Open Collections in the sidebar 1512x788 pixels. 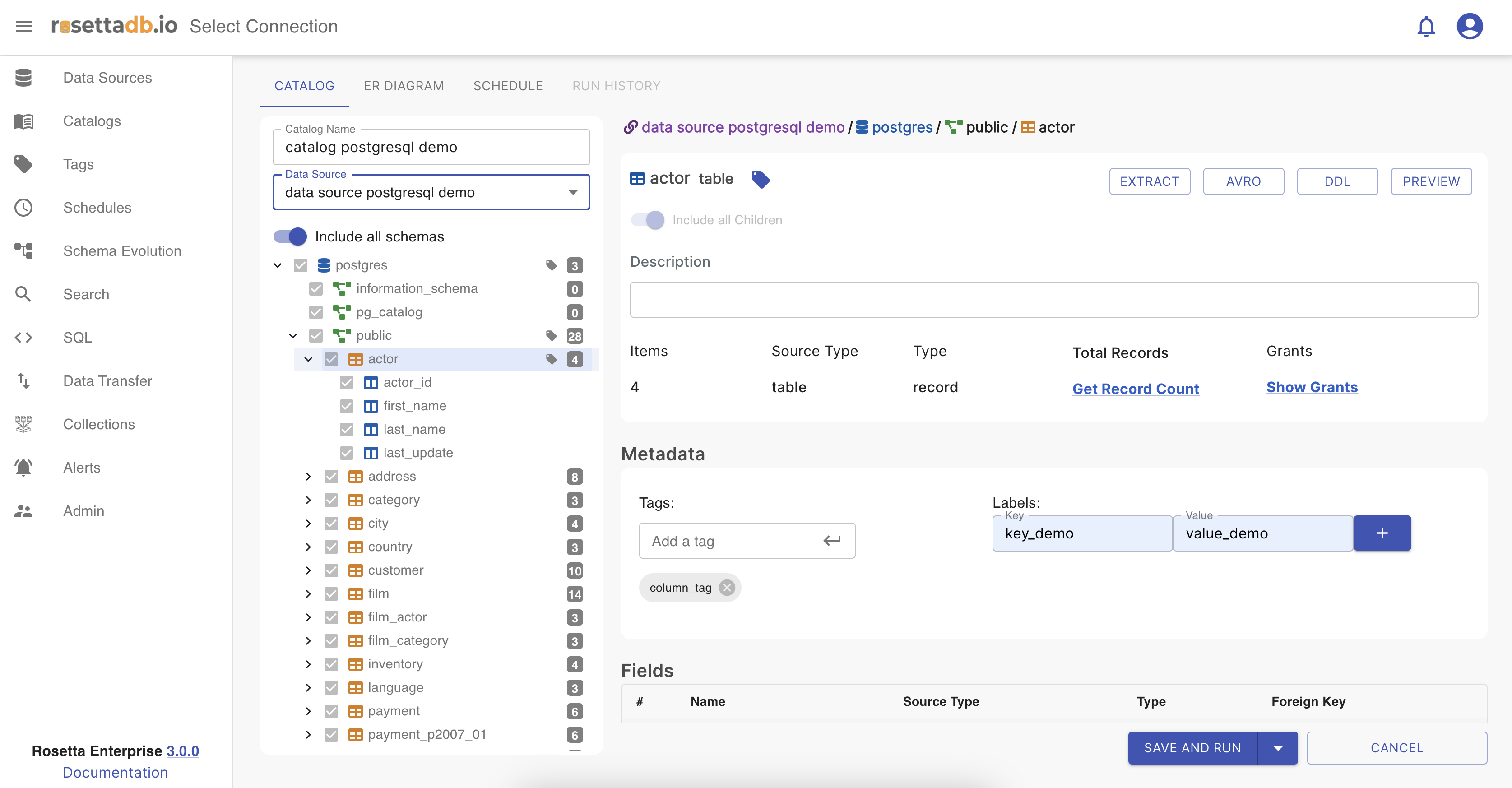click(x=98, y=424)
